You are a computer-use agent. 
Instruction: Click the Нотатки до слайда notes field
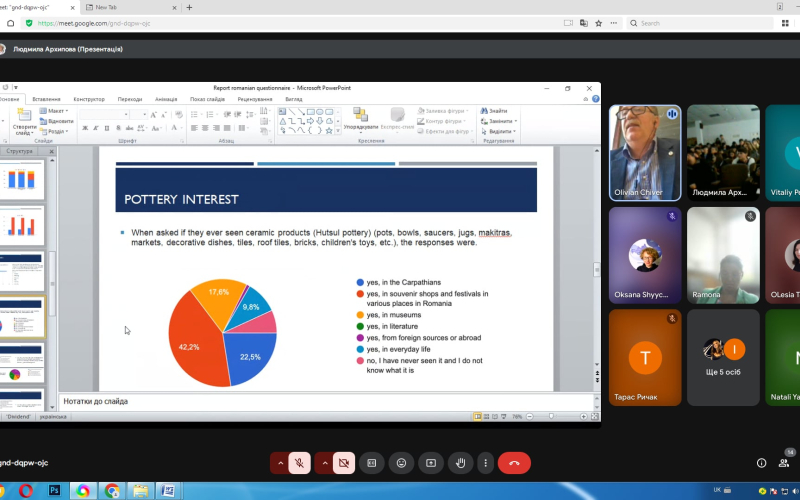(326, 402)
